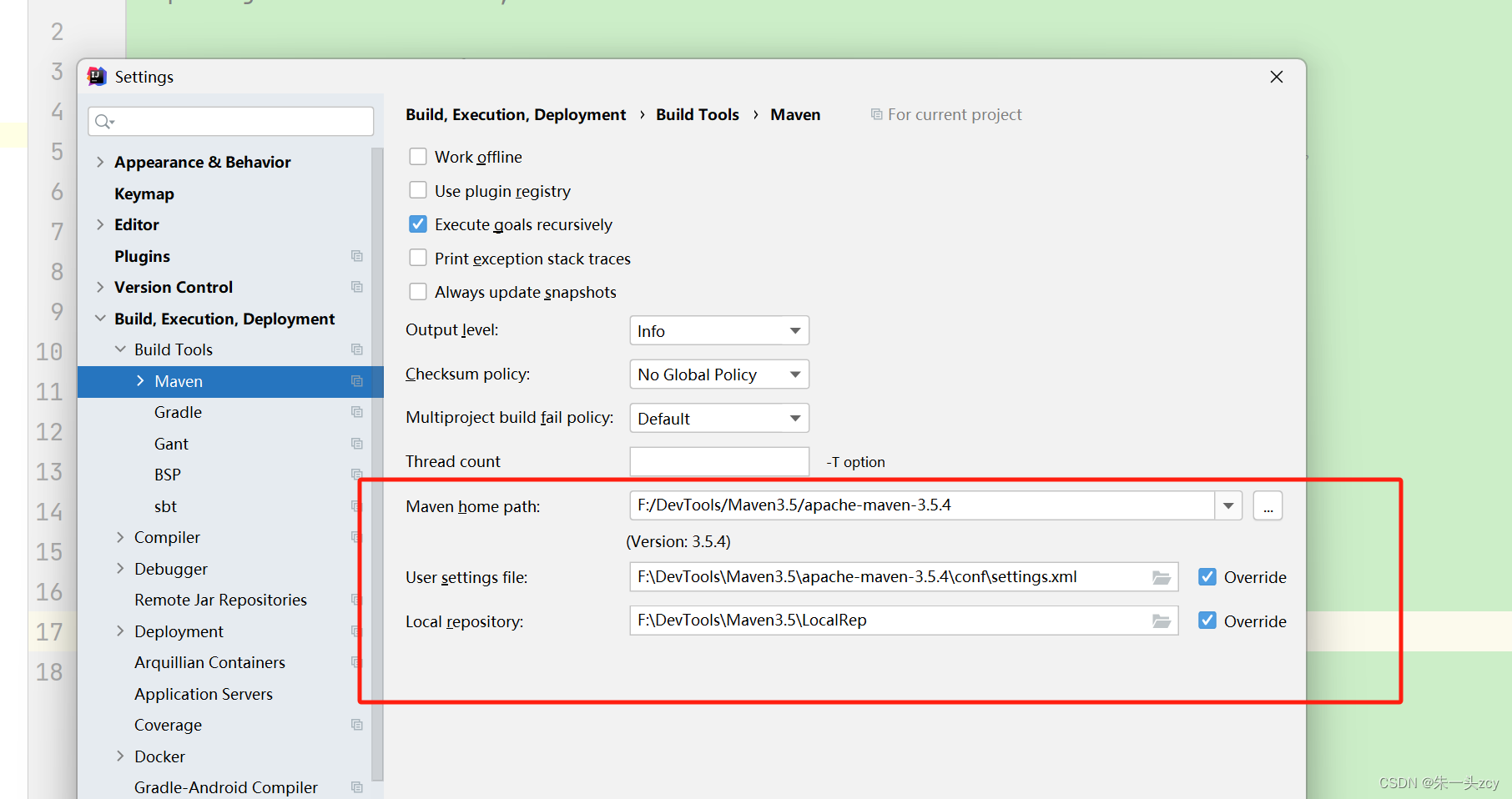Viewport: 1512px width, 799px height.
Task: Expand Appearance & Behavior section
Action: pos(100,162)
